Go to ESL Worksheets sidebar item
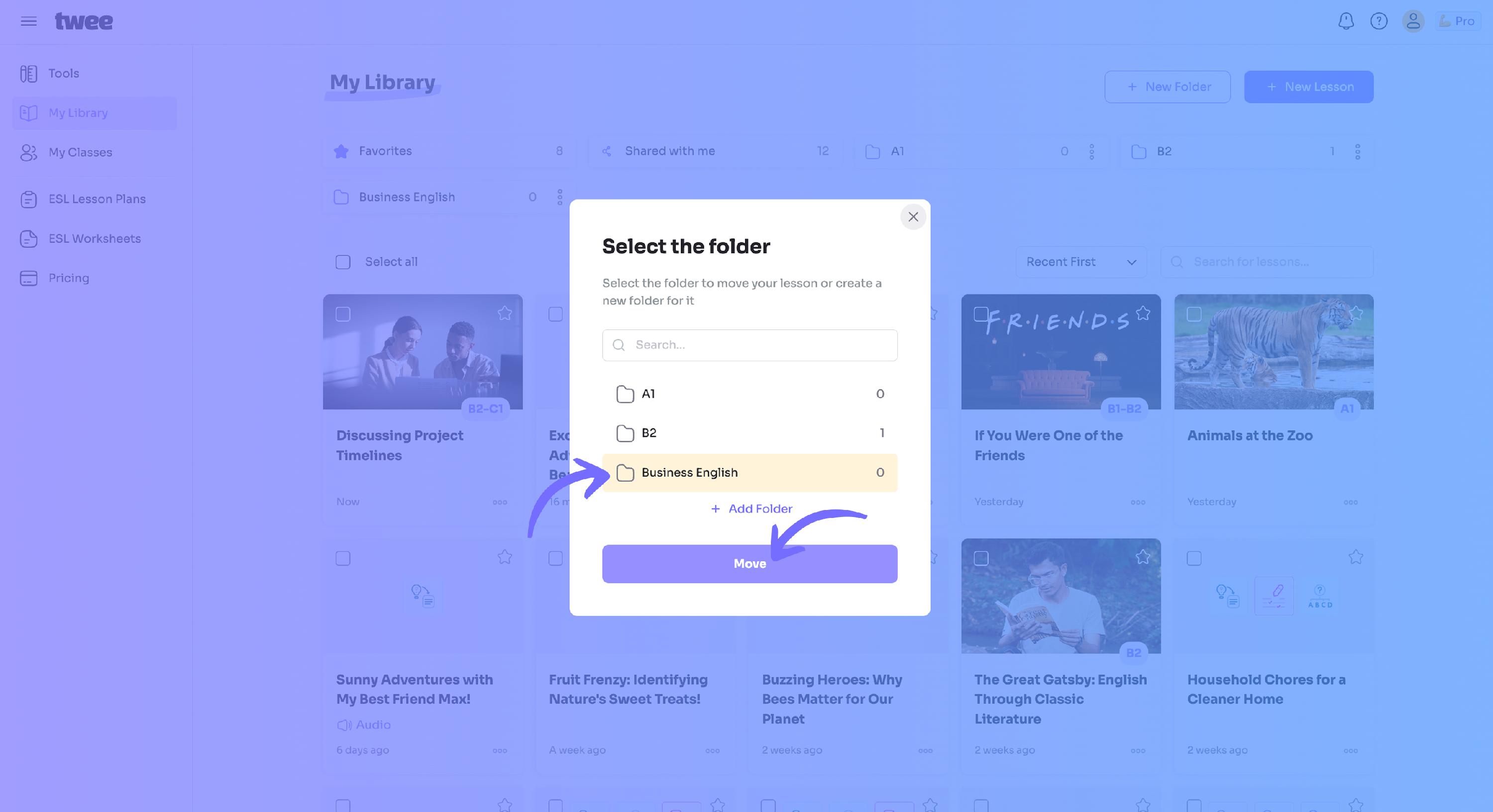This screenshot has height=812, width=1493. pos(95,239)
